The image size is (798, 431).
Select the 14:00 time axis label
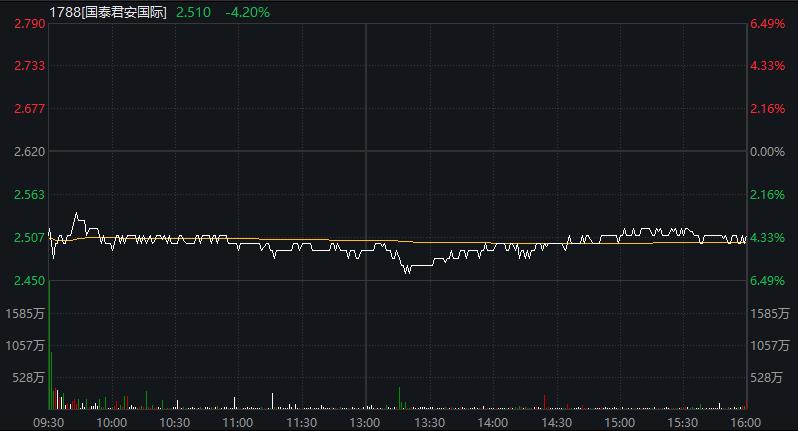[x=492, y=423]
